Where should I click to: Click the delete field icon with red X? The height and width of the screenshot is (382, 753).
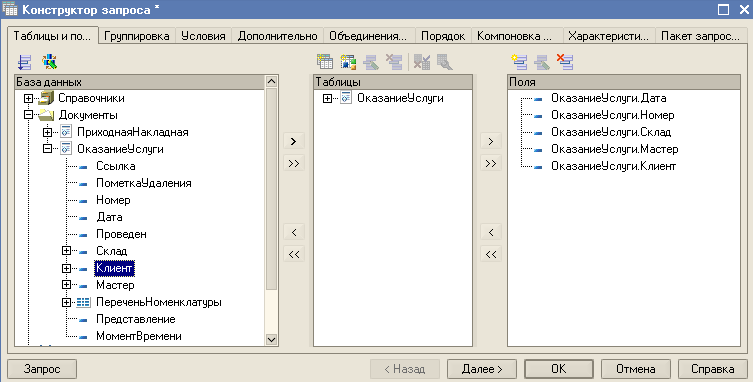pyautogui.click(x=565, y=62)
